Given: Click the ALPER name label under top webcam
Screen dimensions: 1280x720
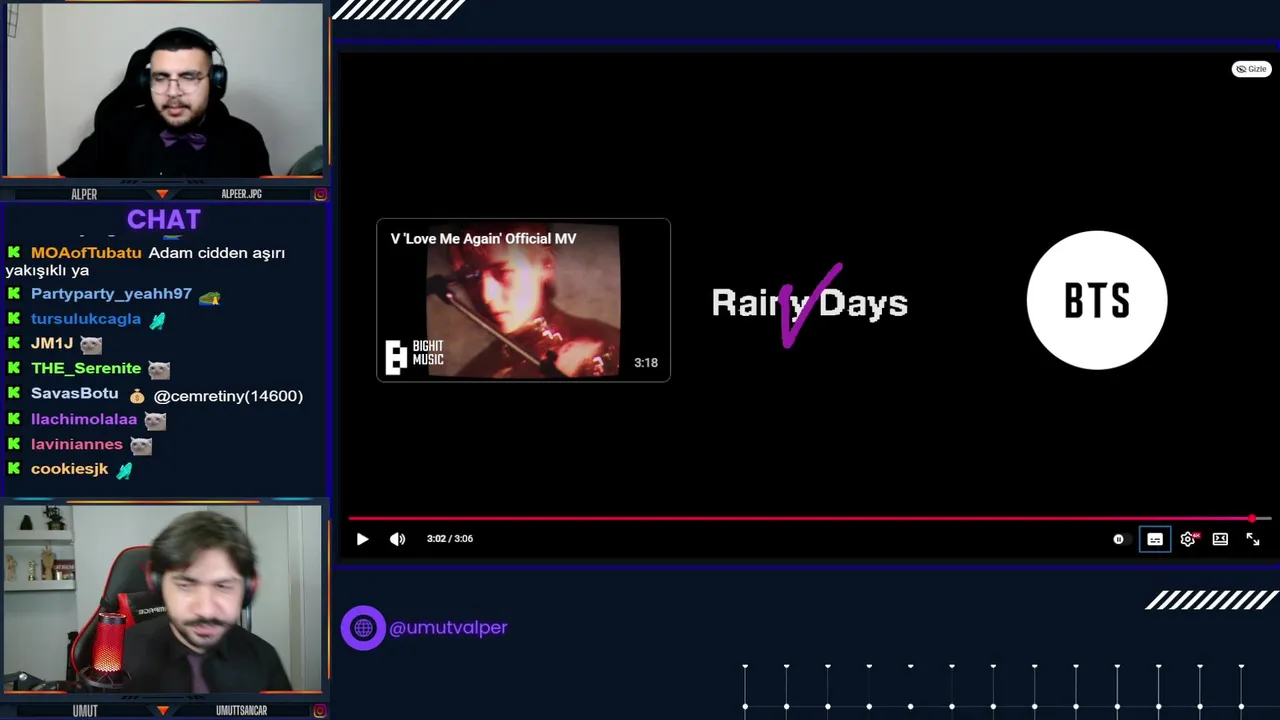Looking at the screenshot, I should (84, 194).
